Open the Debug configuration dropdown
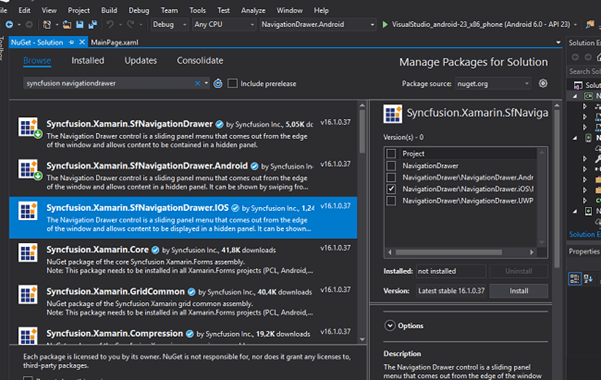The image size is (601, 380). tap(169, 25)
